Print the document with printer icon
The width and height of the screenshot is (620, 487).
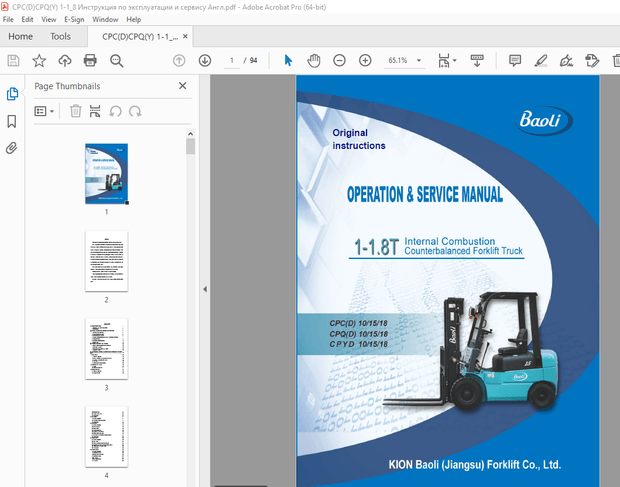click(90, 60)
